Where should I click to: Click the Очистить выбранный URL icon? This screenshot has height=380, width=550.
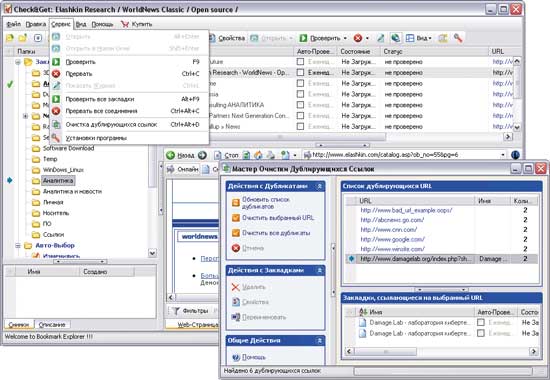click(236, 218)
